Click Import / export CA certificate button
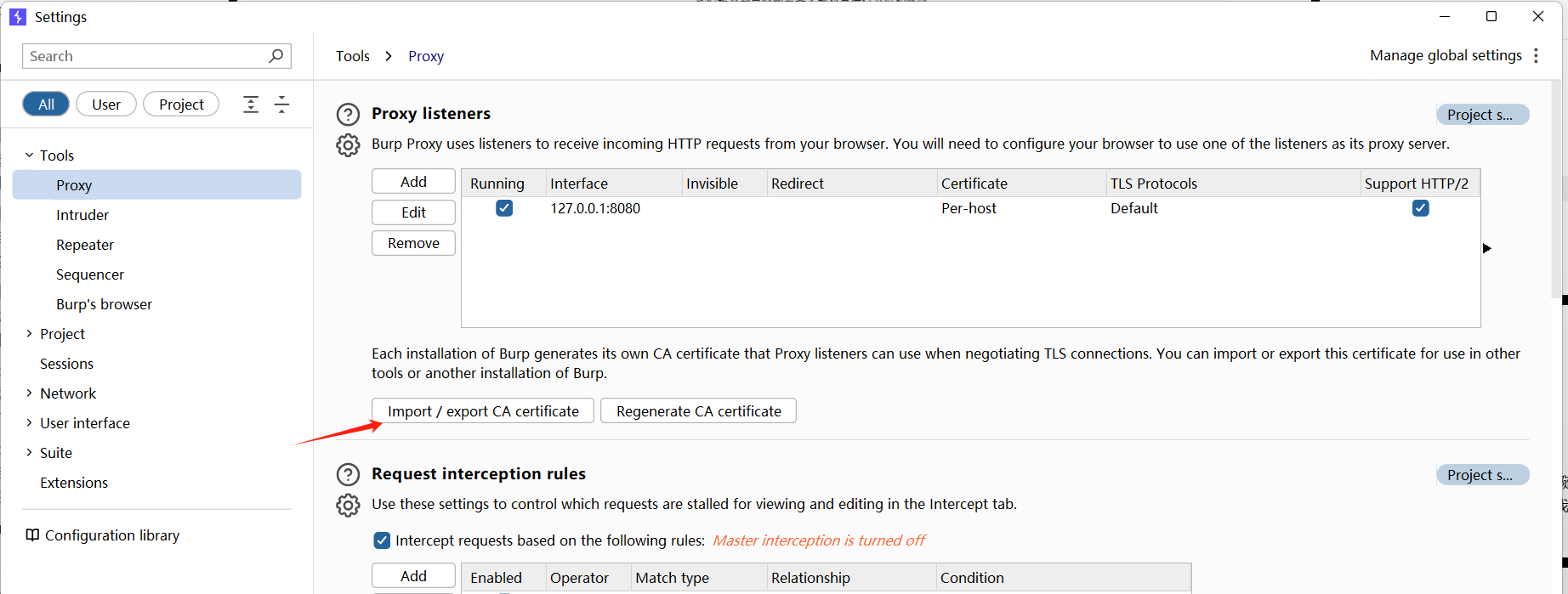The width and height of the screenshot is (1568, 594). (483, 411)
